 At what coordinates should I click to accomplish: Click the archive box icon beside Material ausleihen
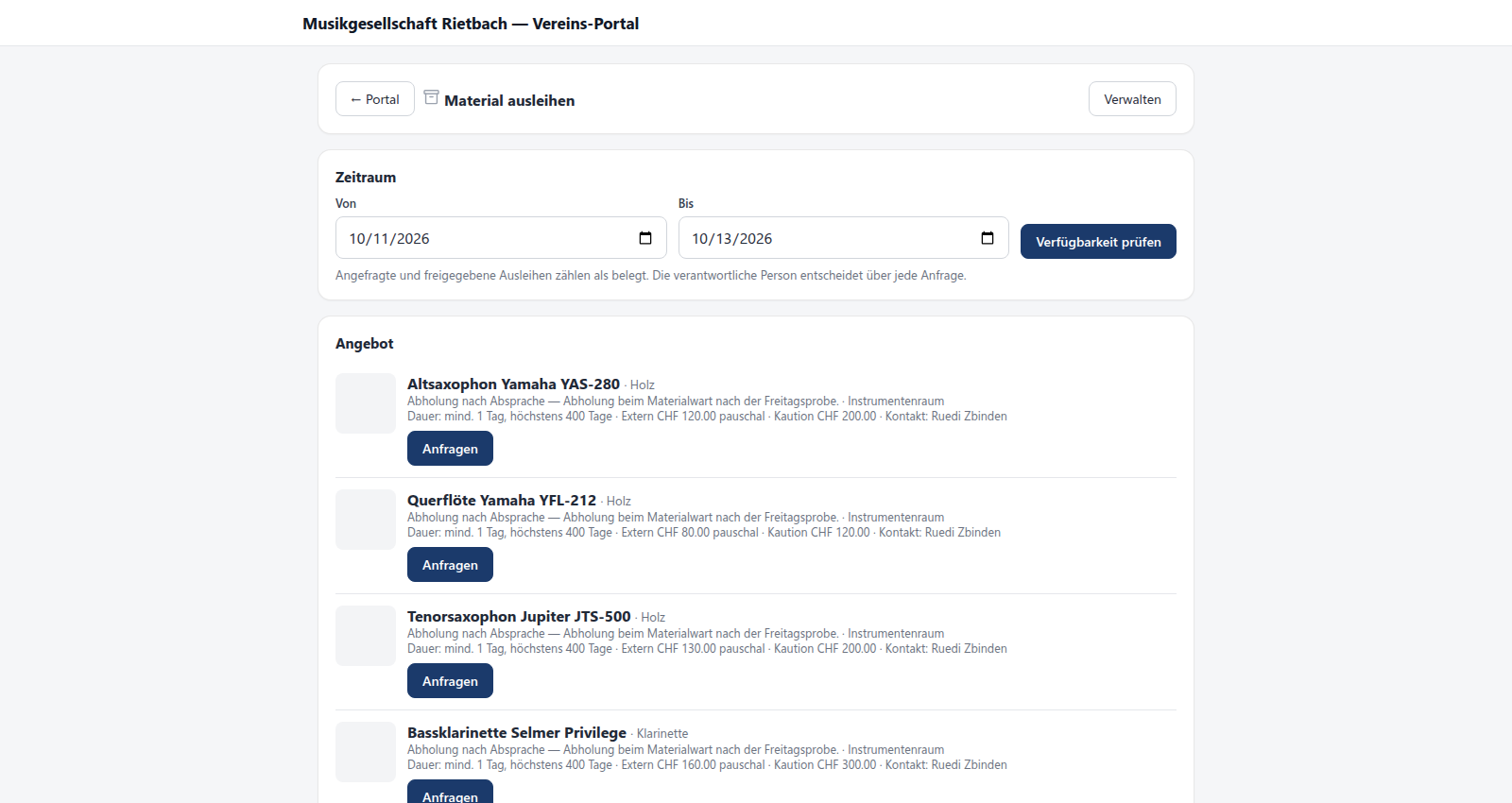click(431, 97)
